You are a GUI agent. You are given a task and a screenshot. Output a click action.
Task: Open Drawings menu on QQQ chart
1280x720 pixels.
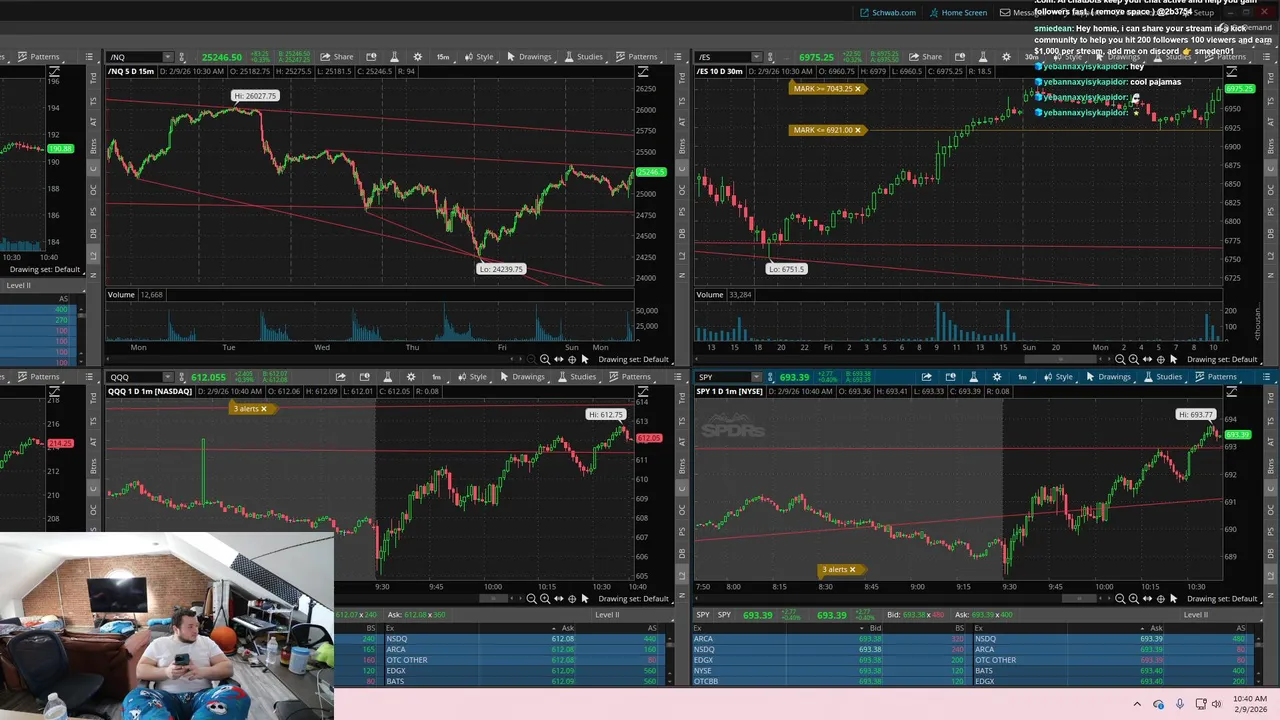coord(522,377)
